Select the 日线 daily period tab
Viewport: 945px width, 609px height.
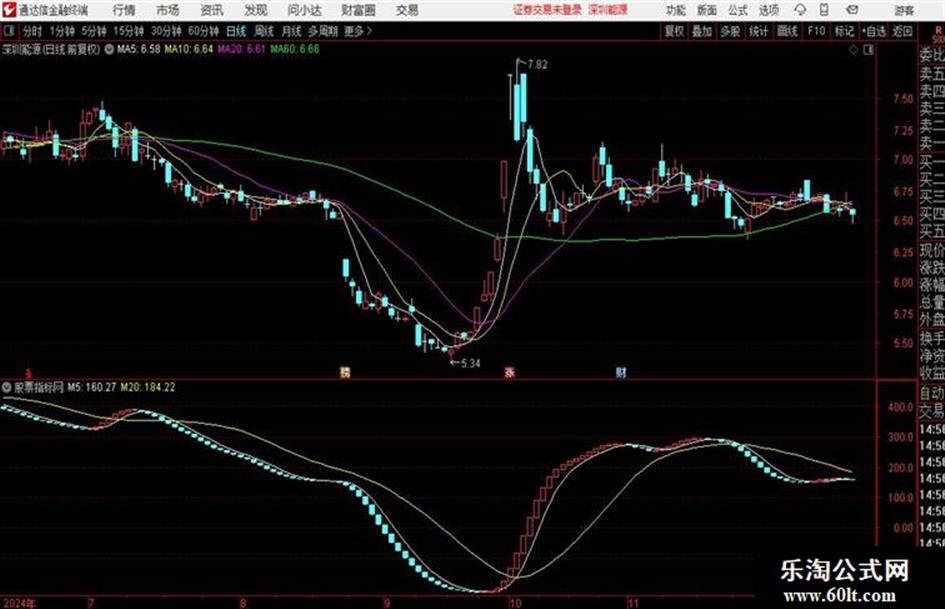tap(236, 31)
